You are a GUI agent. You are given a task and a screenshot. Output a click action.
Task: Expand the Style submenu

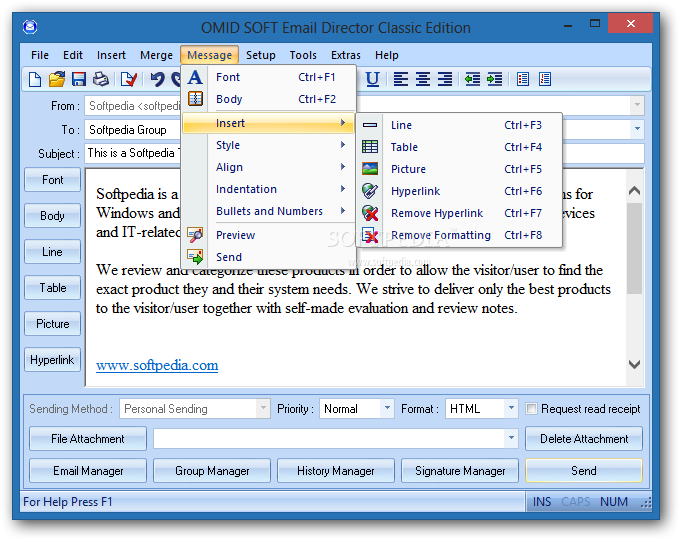[x=270, y=145]
